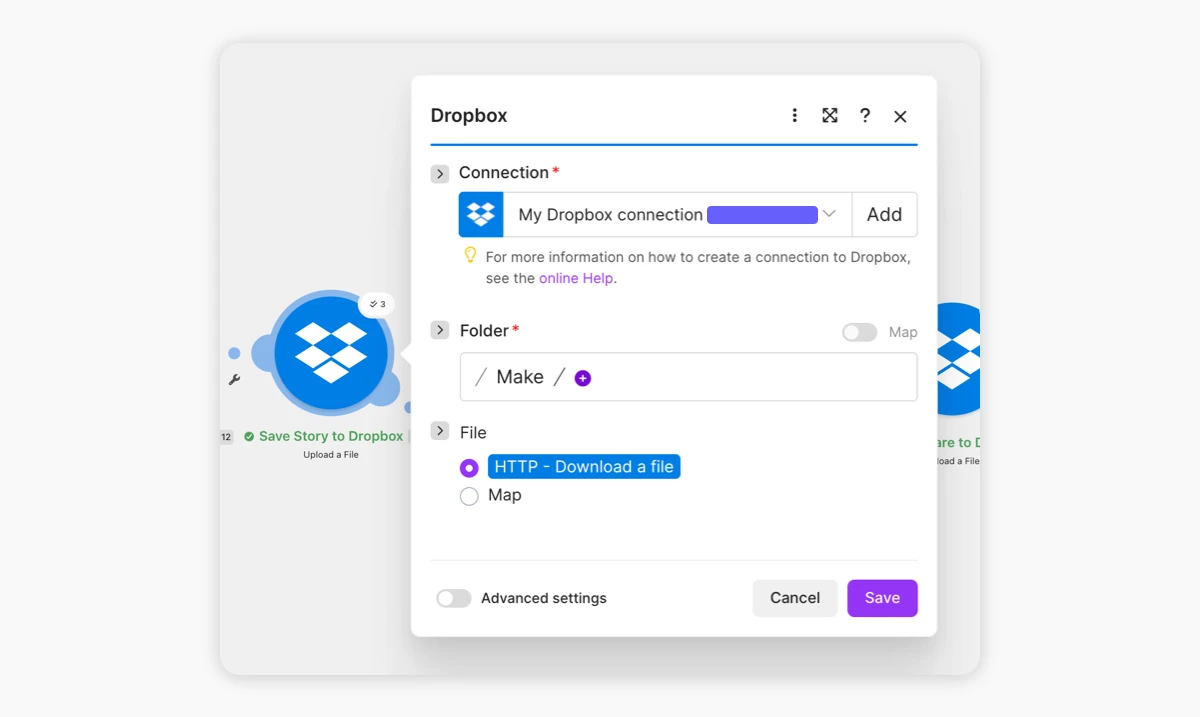This screenshot has width=1200, height=717.
Task: Click the Dropbox dialog title
Action: pyautogui.click(x=469, y=116)
